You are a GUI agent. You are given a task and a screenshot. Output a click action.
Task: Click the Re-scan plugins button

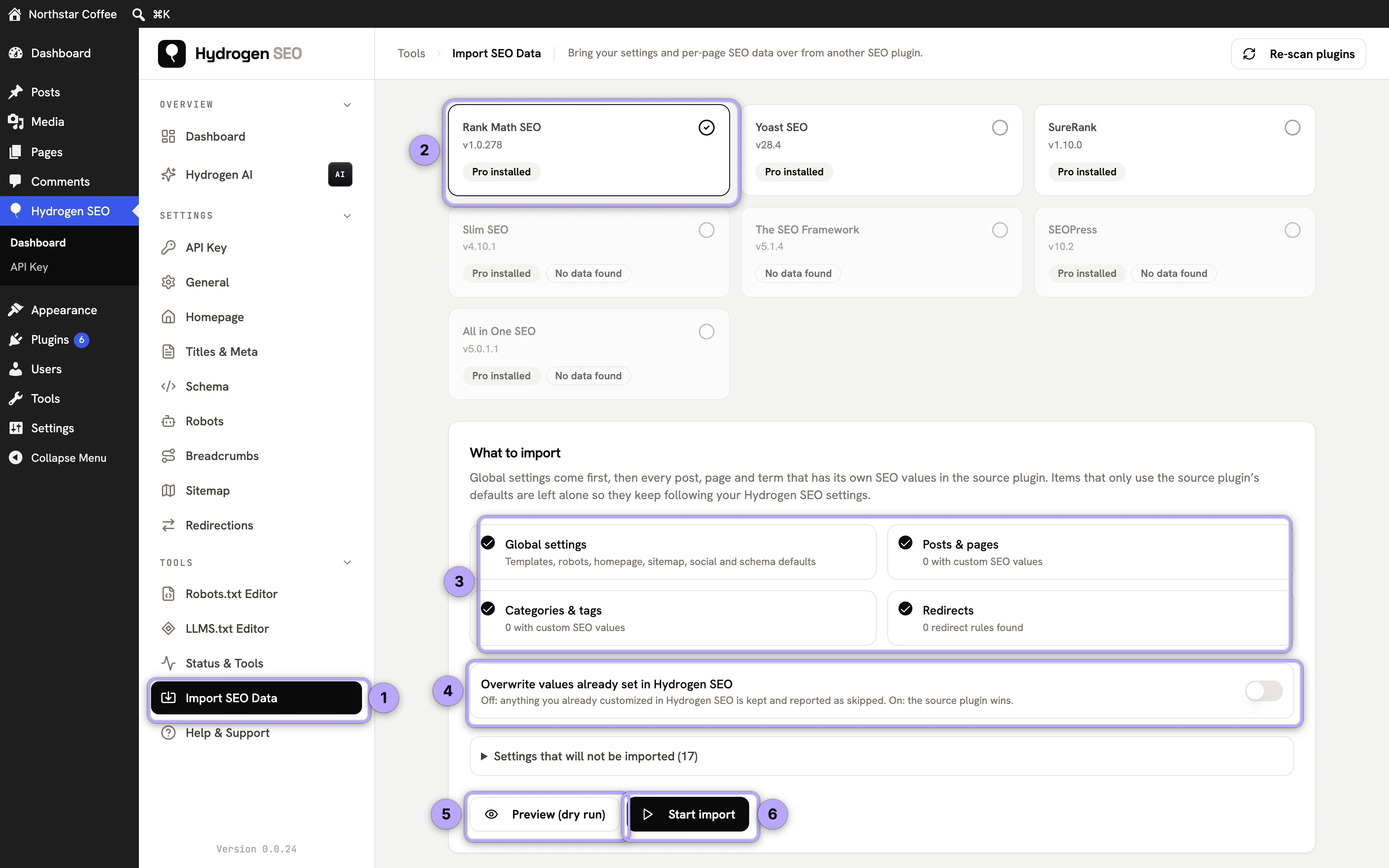tap(1298, 54)
